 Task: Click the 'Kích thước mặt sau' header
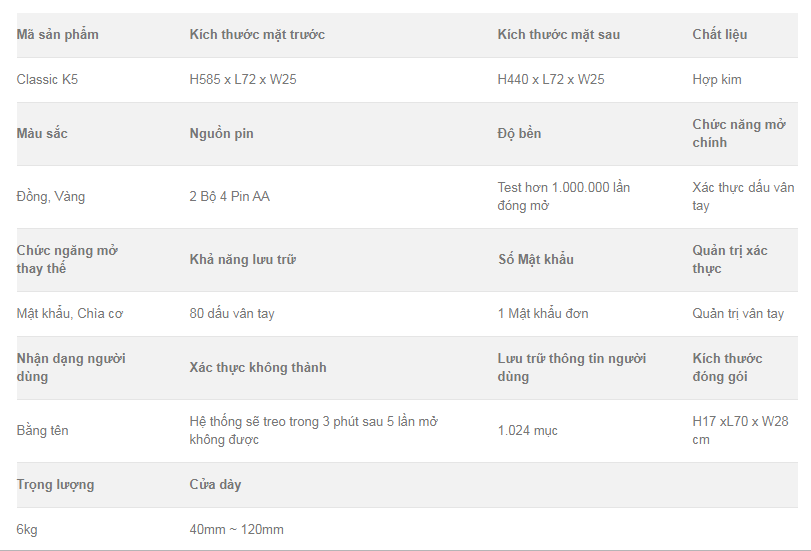point(558,34)
